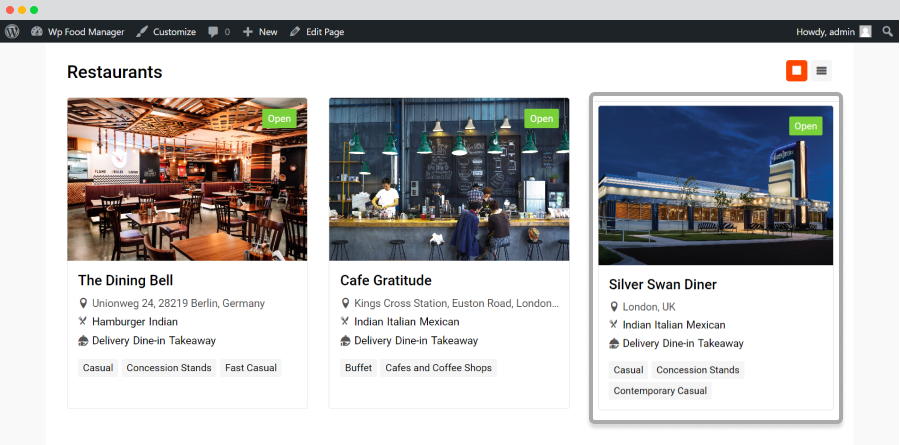Screen dimensions: 900x445
Task: Click location pin icon for Cafe Gratitude
Action: coord(345,303)
